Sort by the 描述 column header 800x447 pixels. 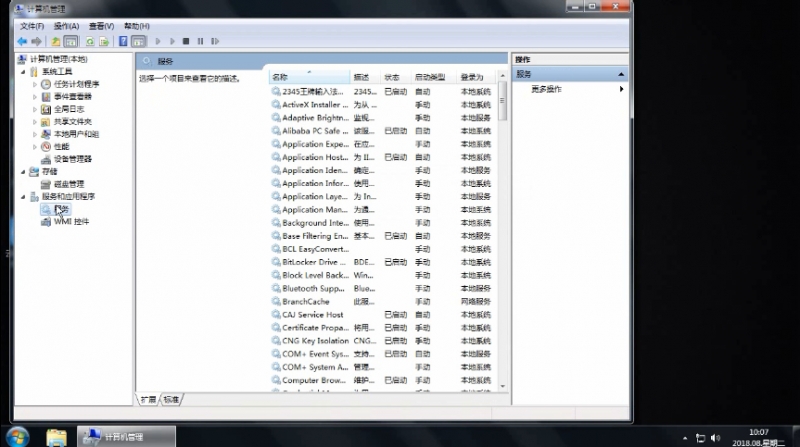pos(365,77)
